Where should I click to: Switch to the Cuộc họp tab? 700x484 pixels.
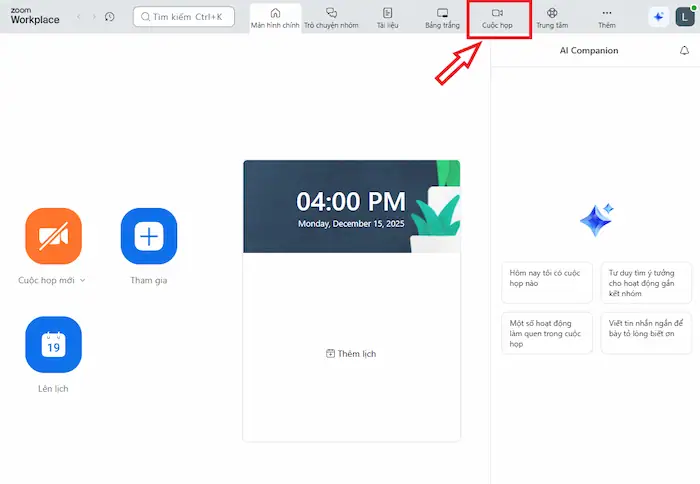coord(497,17)
